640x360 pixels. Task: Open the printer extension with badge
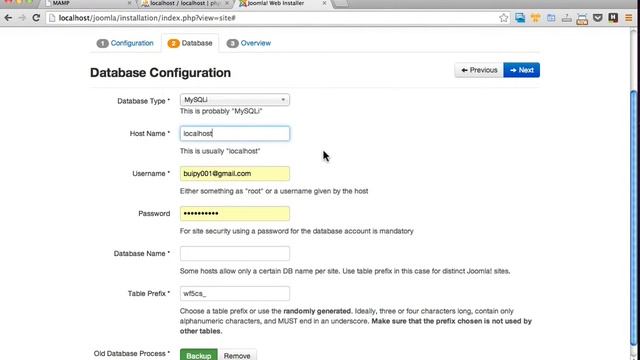582,19
